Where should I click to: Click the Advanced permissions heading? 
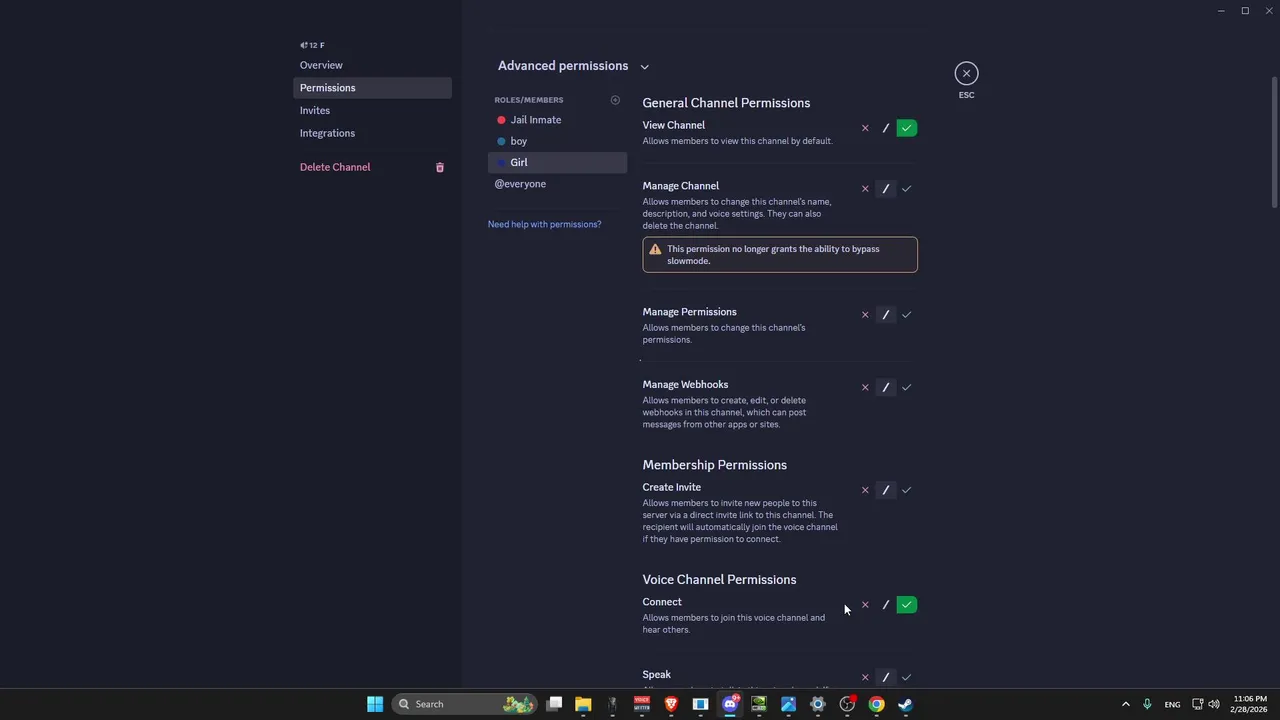(563, 66)
